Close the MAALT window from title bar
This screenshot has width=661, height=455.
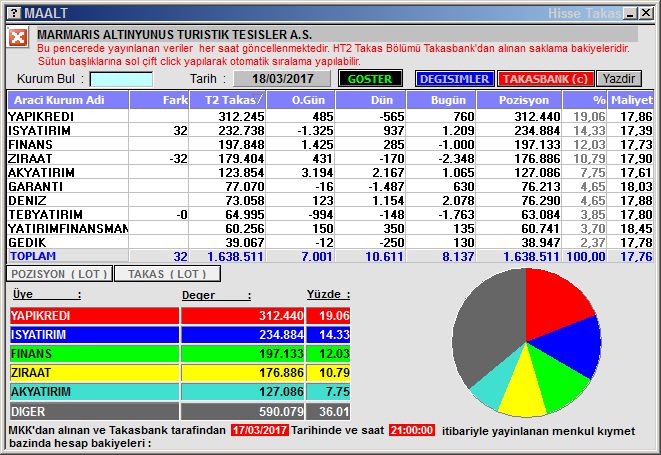(x=646, y=13)
